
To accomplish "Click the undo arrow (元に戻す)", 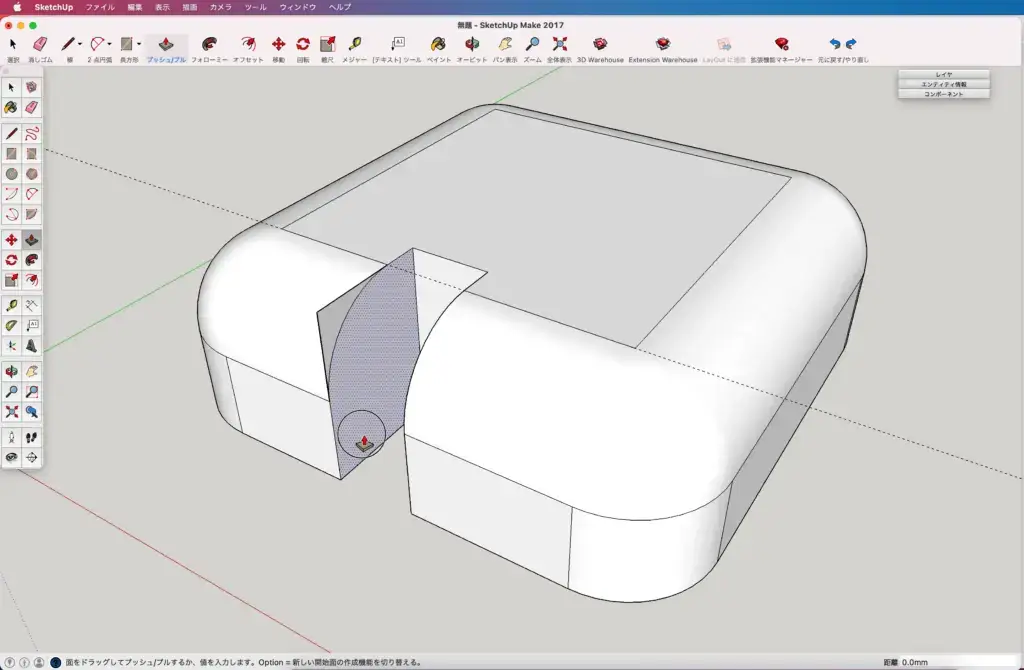I will pyautogui.click(x=835, y=44).
